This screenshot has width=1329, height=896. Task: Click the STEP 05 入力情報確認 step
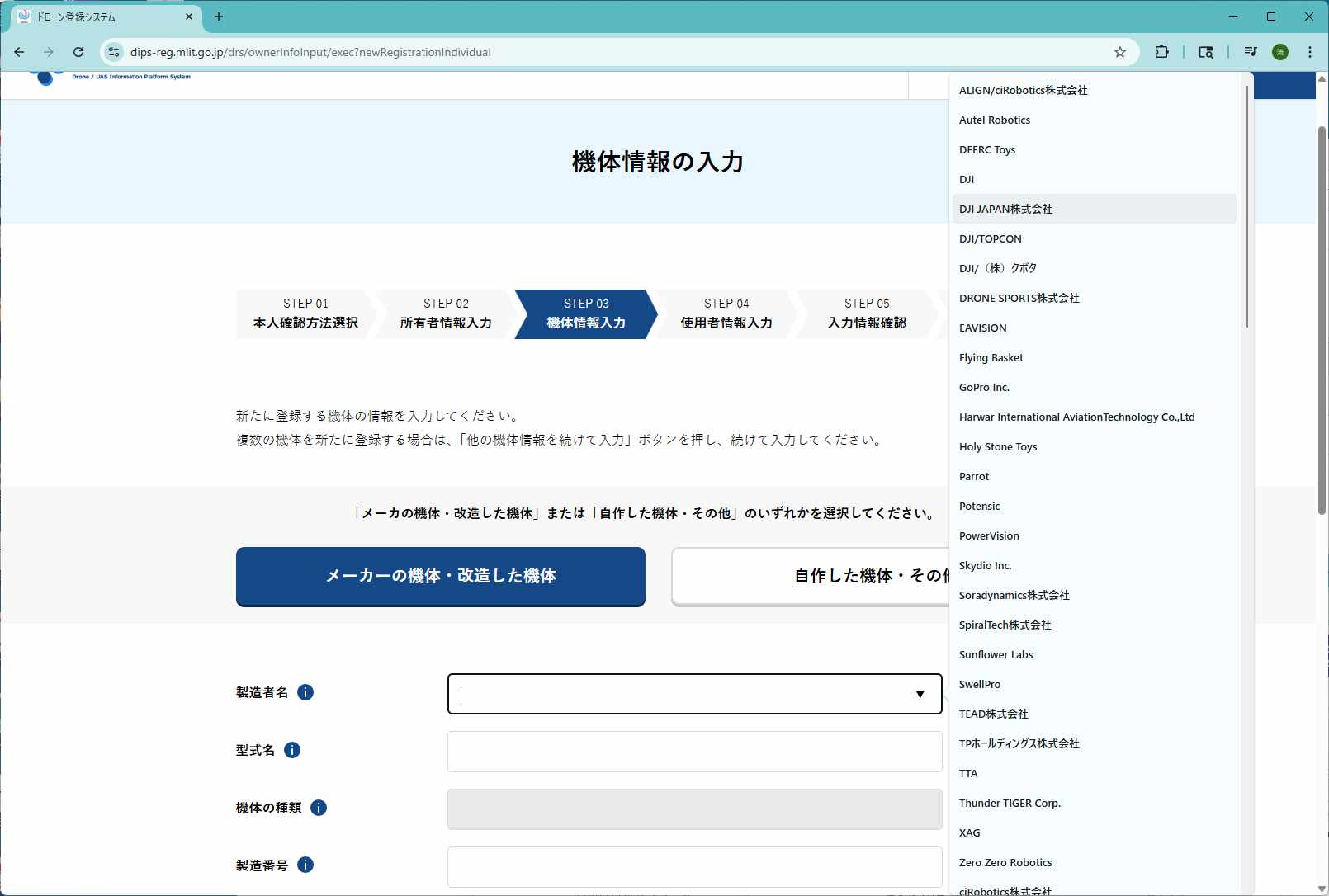867,314
